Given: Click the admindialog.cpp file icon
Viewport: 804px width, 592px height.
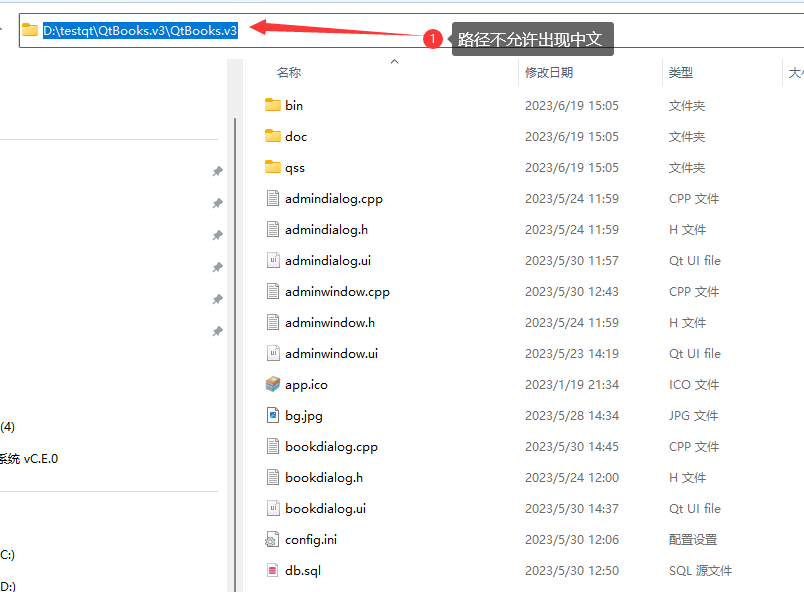Looking at the screenshot, I should pos(273,198).
